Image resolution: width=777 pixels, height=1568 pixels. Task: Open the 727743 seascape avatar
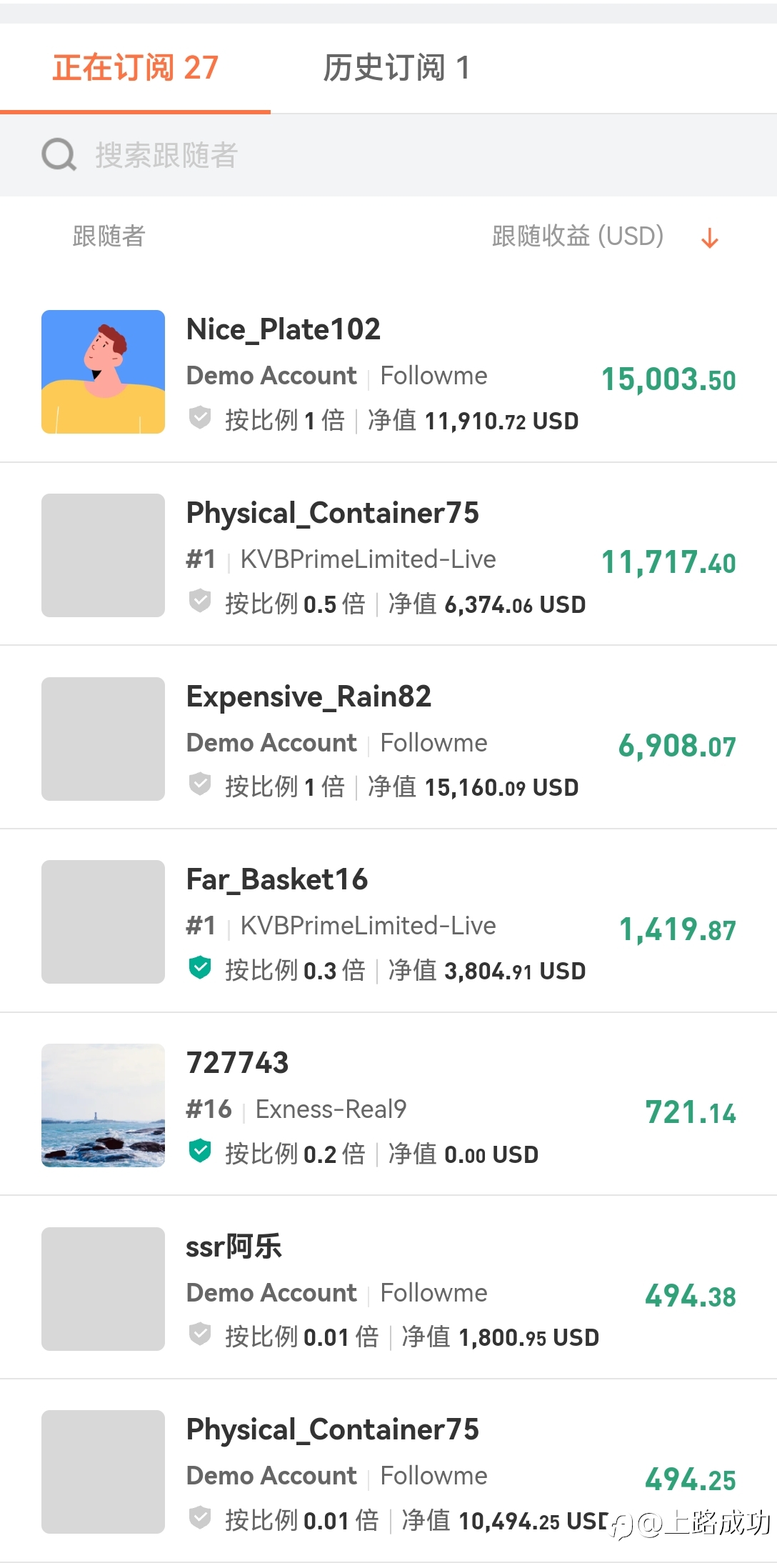pos(103,1105)
